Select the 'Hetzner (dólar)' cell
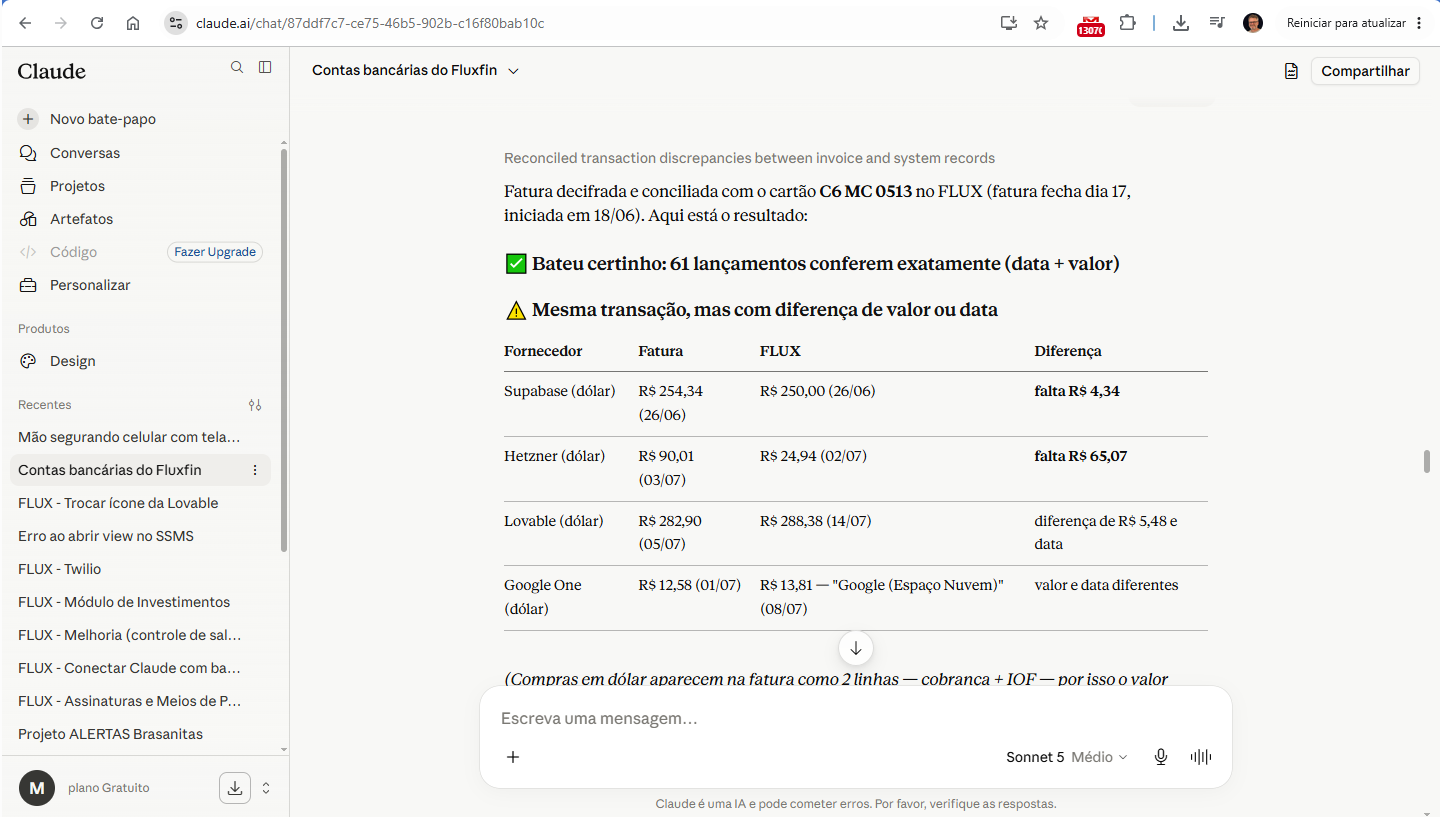This screenshot has width=1440, height=817. point(554,456)
